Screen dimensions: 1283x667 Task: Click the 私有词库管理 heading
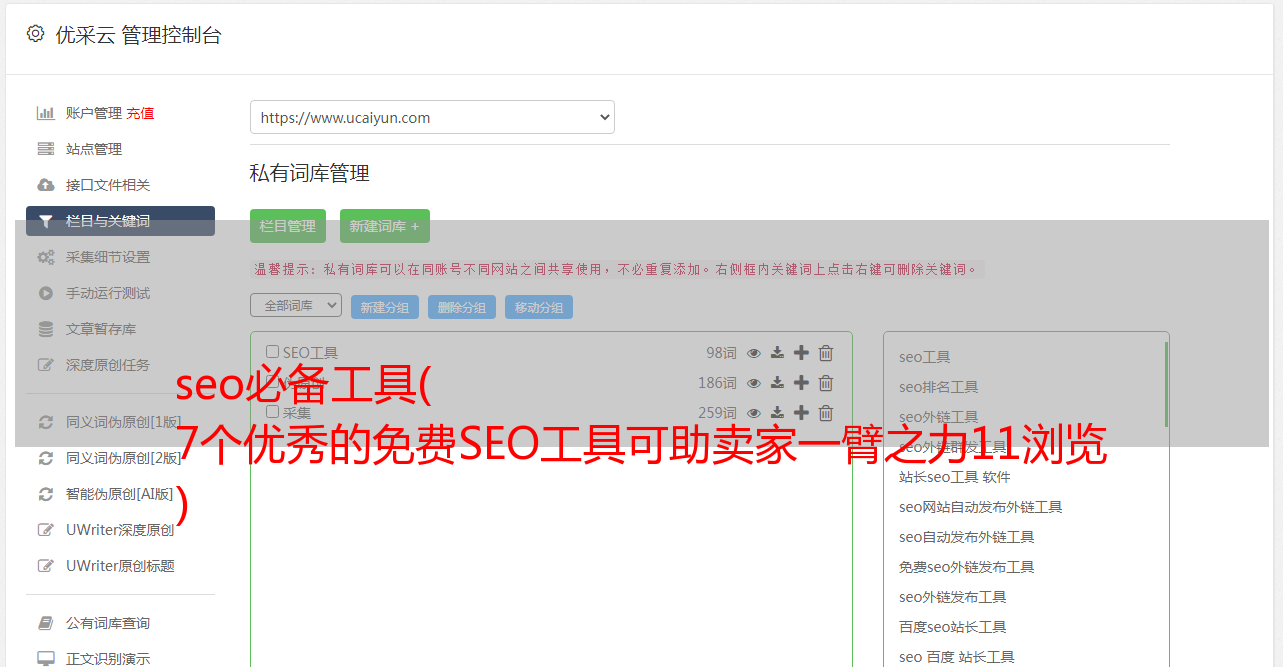(x=310, y=173)
